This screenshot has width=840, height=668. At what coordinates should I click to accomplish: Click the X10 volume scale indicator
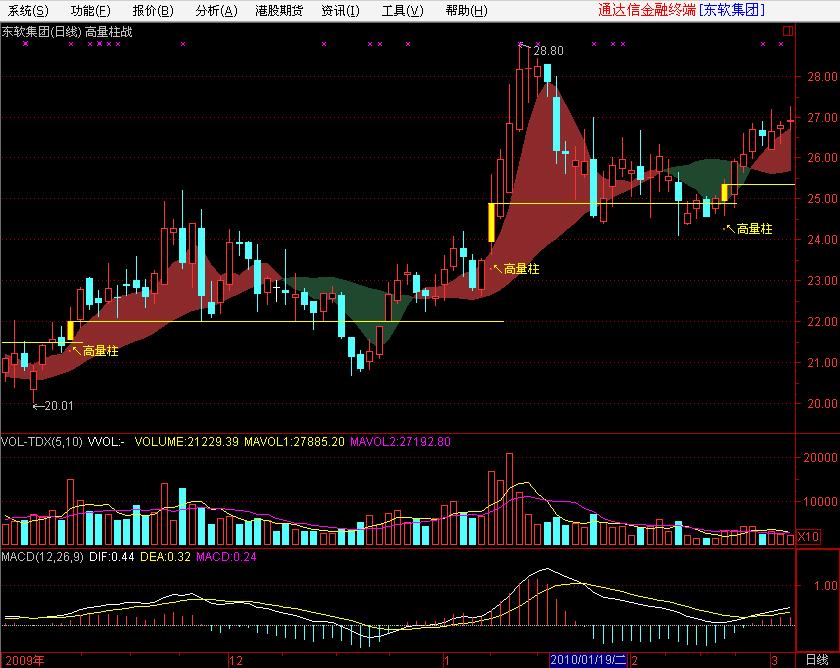point(808,537)
